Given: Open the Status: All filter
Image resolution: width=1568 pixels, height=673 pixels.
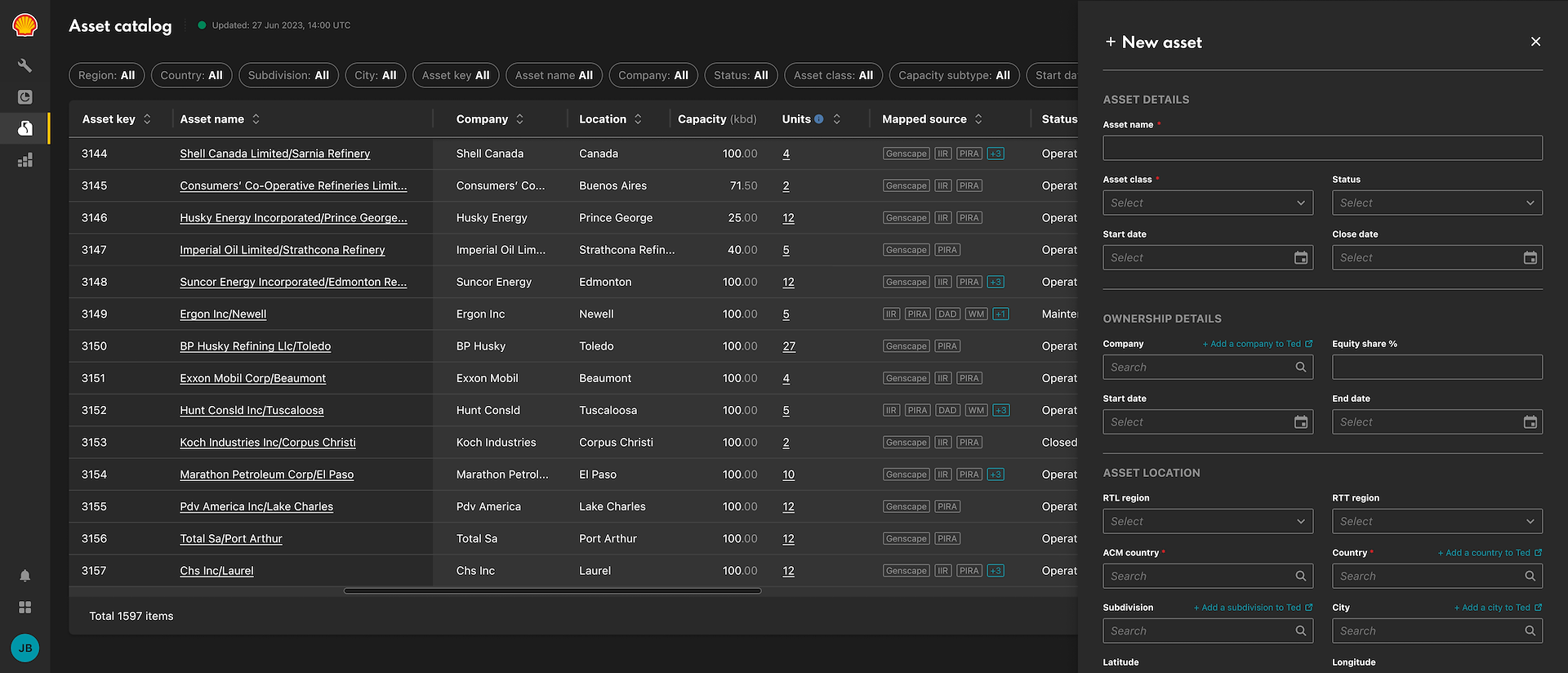Looking at the screenshot, I should point(741,75).
